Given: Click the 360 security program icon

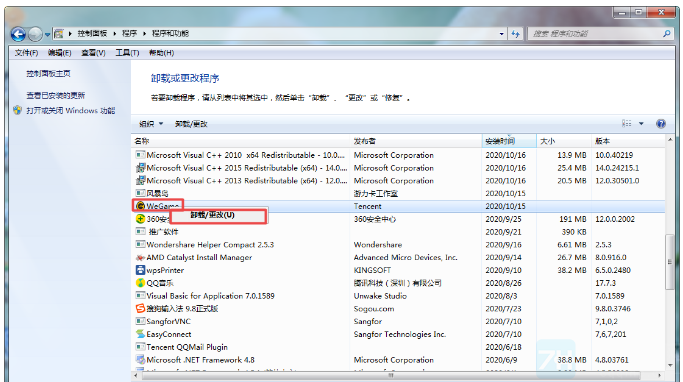Looking at the screenshot, I should pos(140,219).
